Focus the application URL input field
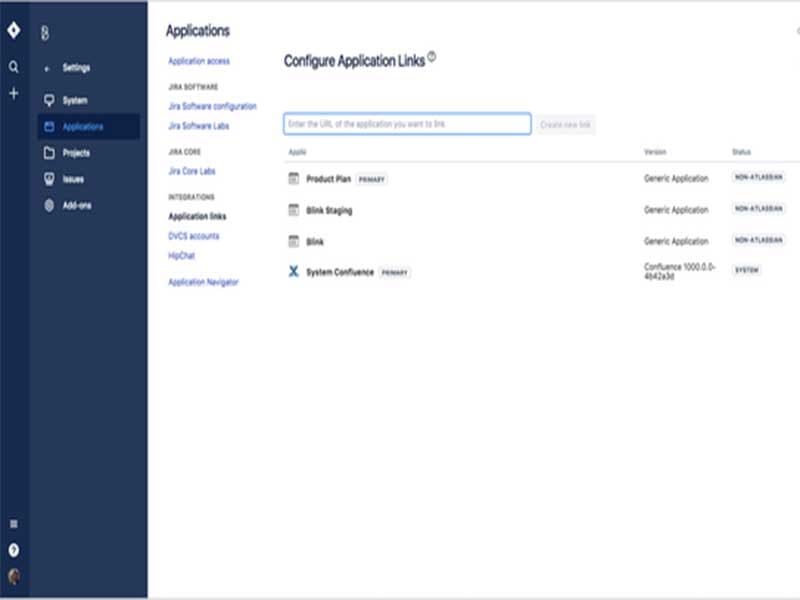The width and height of the screenshot is (800, 600). tap(407, 124)
